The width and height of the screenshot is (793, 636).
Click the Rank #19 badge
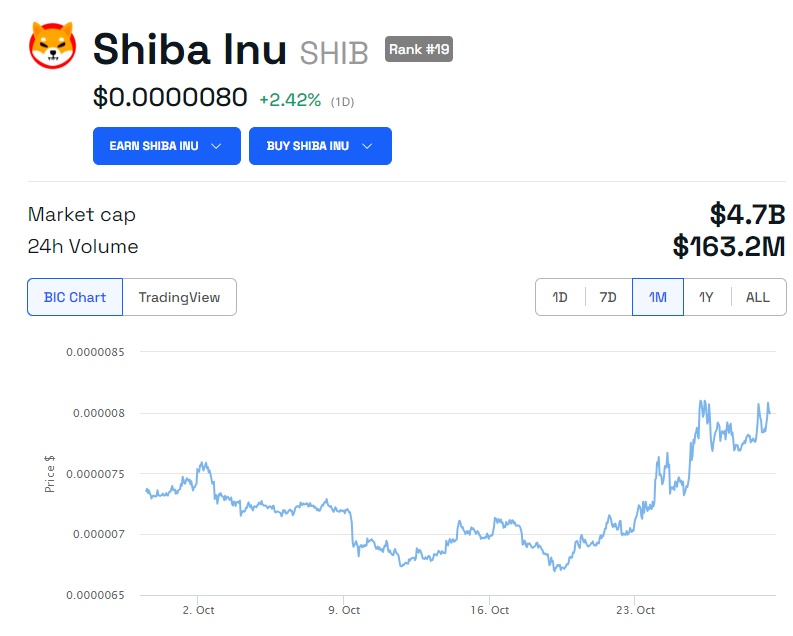pos(418,49)
